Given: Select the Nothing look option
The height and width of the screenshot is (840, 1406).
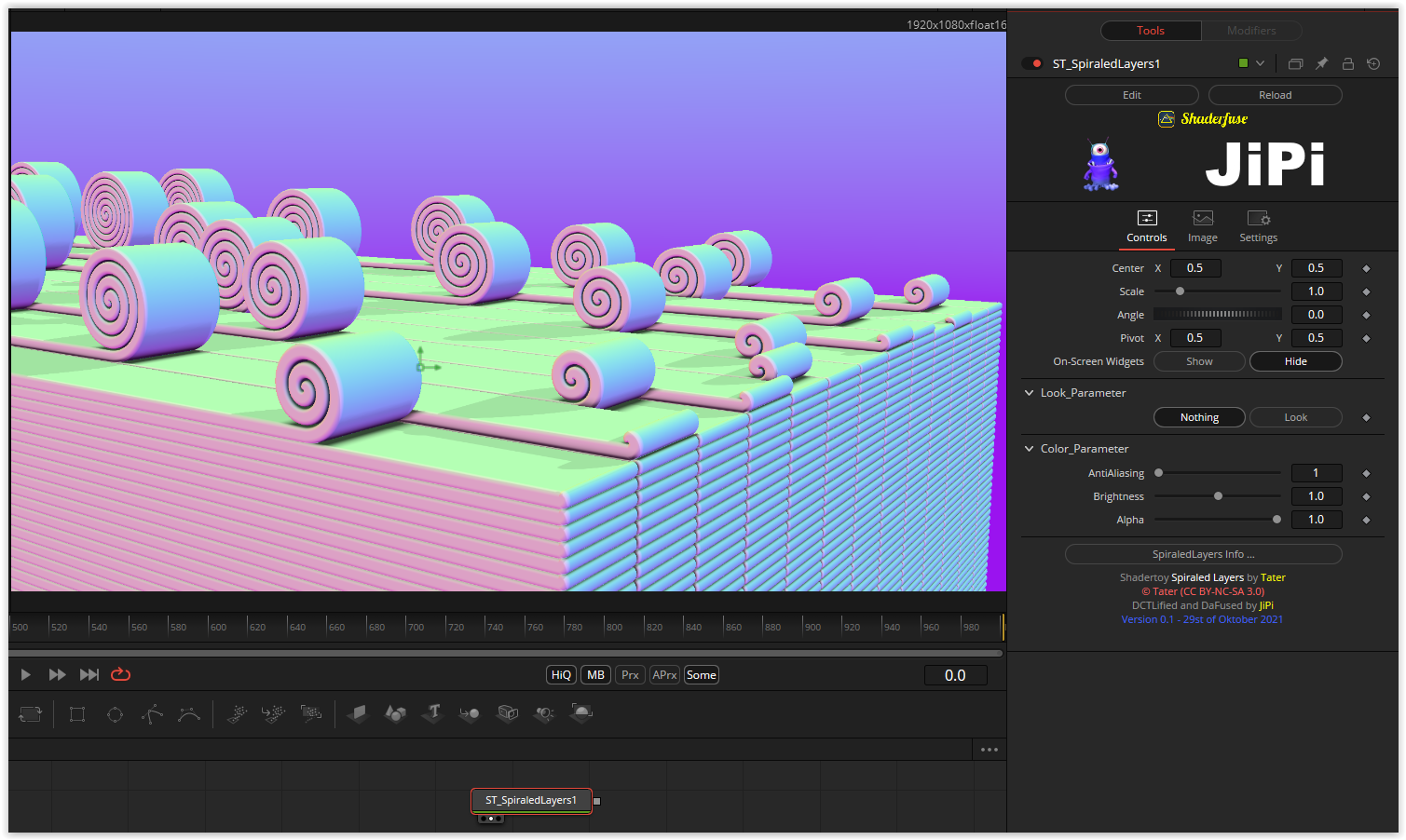Looking at the screenshot, I should coord(1199,417).
